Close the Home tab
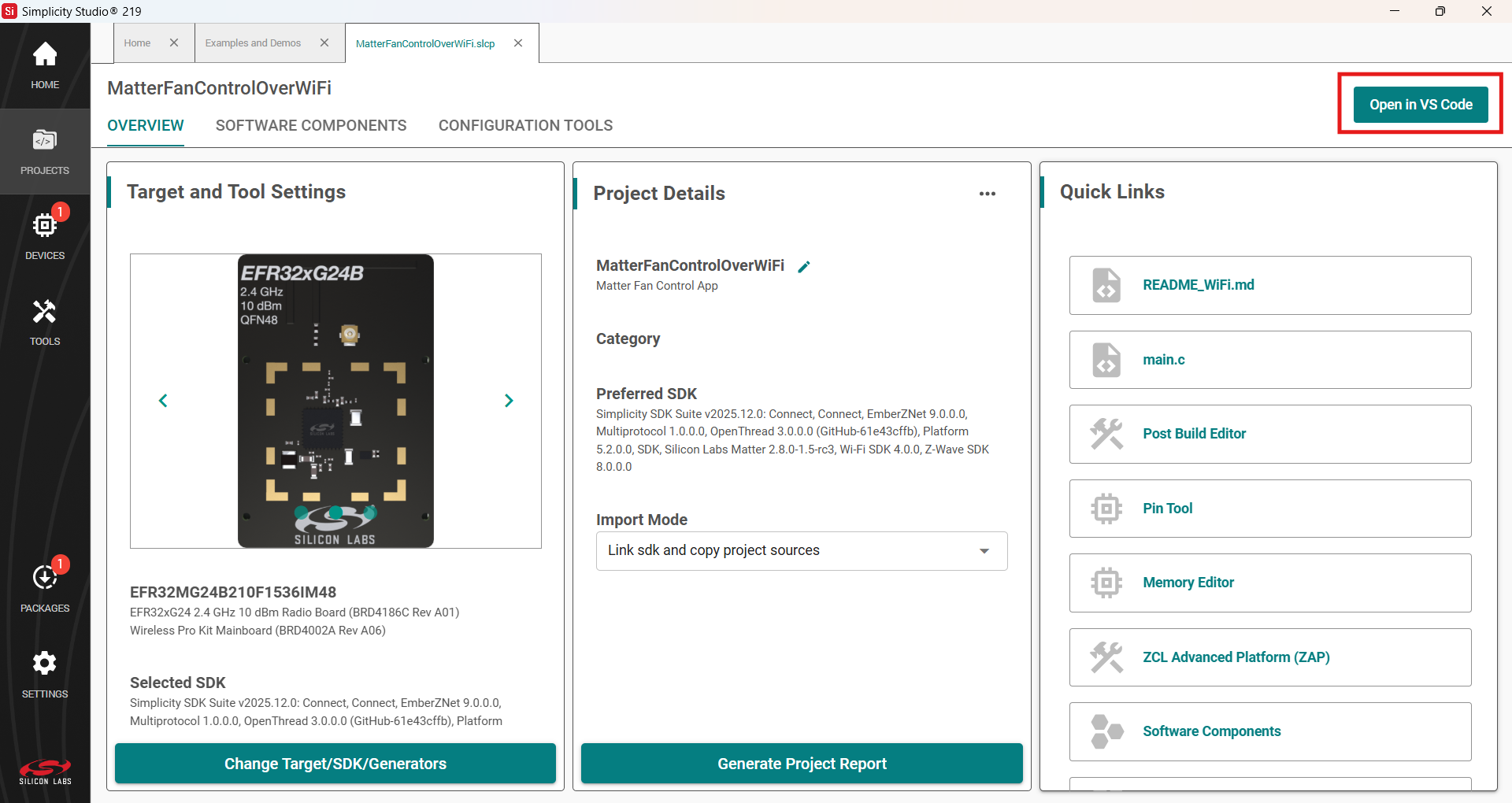The height and width of the screenshot is (803, 1512). point(174,43)
